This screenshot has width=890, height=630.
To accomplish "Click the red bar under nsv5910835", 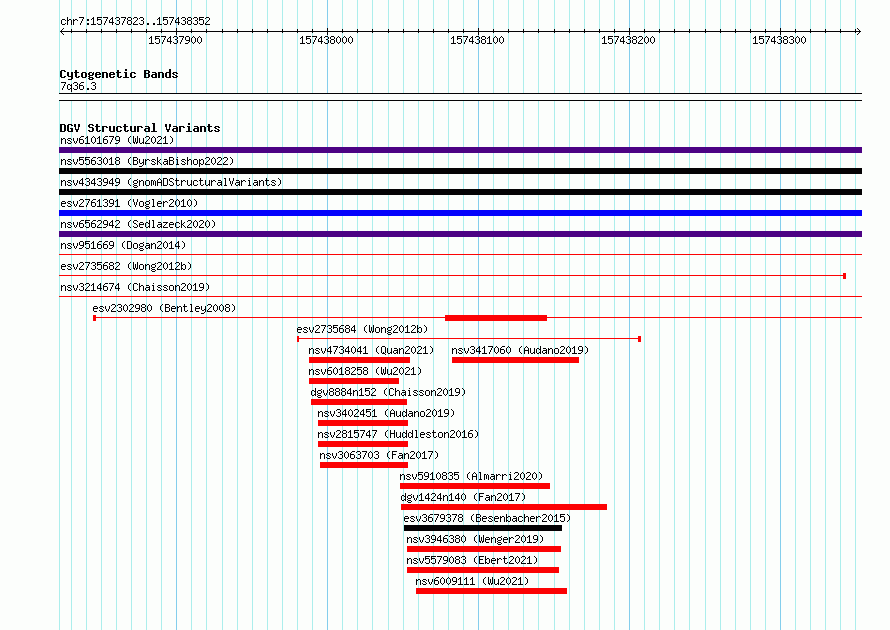I will coord(475,486).
